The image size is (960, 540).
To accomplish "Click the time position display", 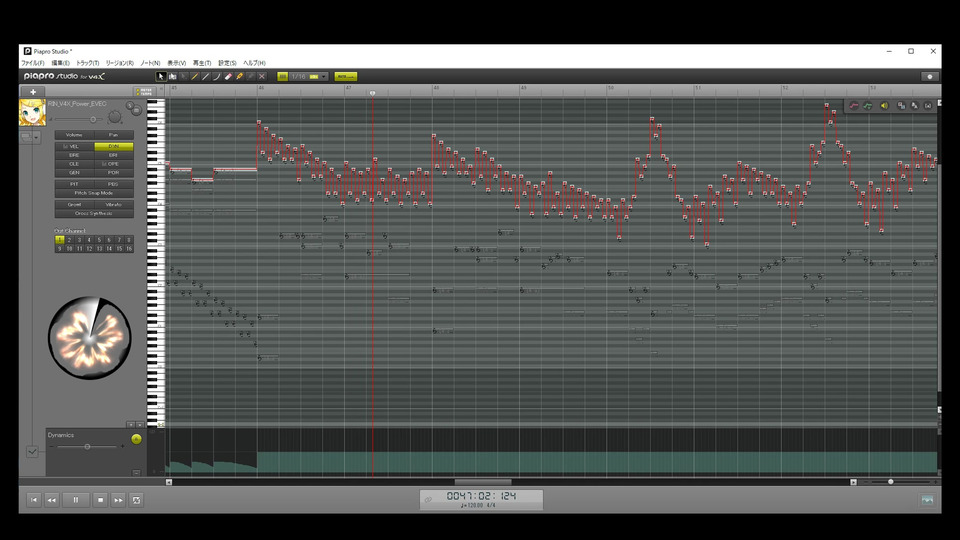I will [481, 500].
